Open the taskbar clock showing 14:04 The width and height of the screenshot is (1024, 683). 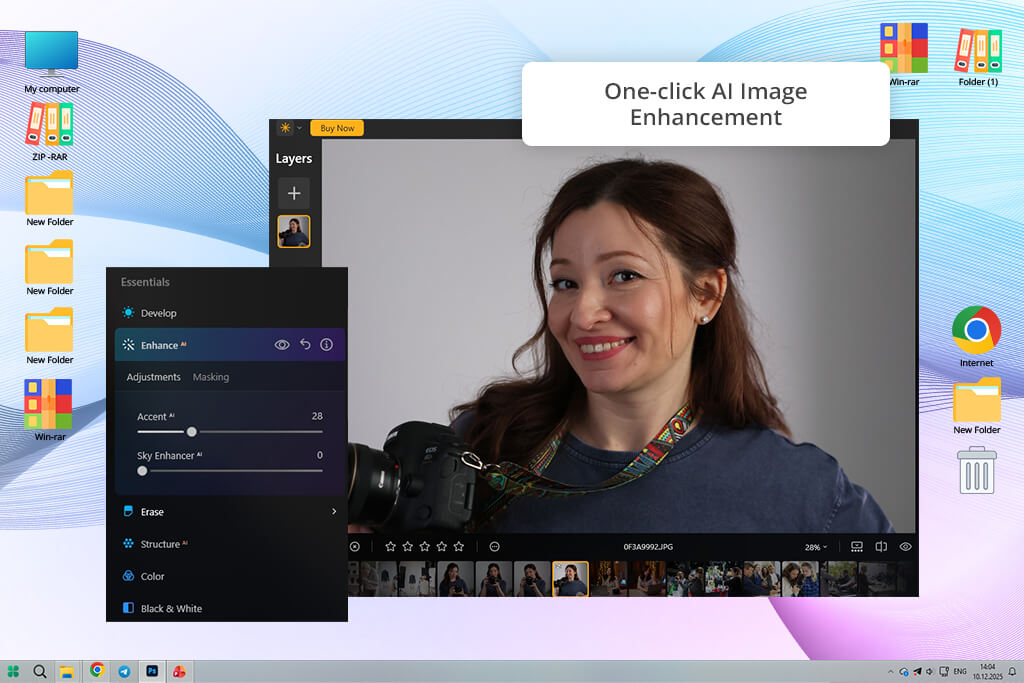[987, 672]
